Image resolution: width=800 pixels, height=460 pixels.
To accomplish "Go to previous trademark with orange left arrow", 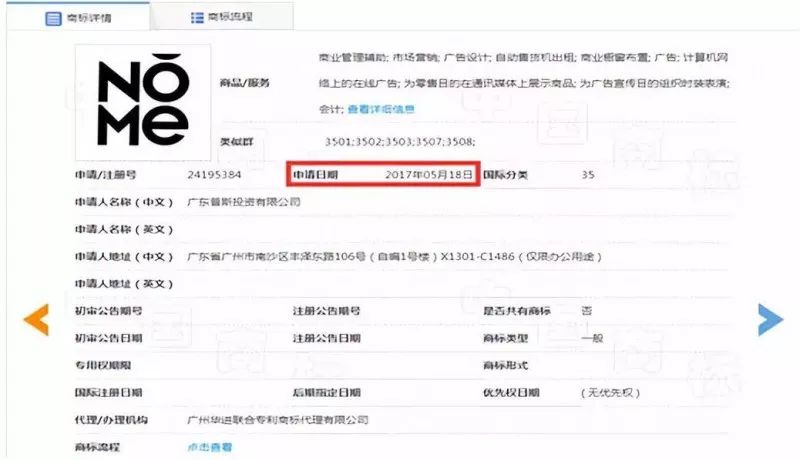I will pos(36,319).
